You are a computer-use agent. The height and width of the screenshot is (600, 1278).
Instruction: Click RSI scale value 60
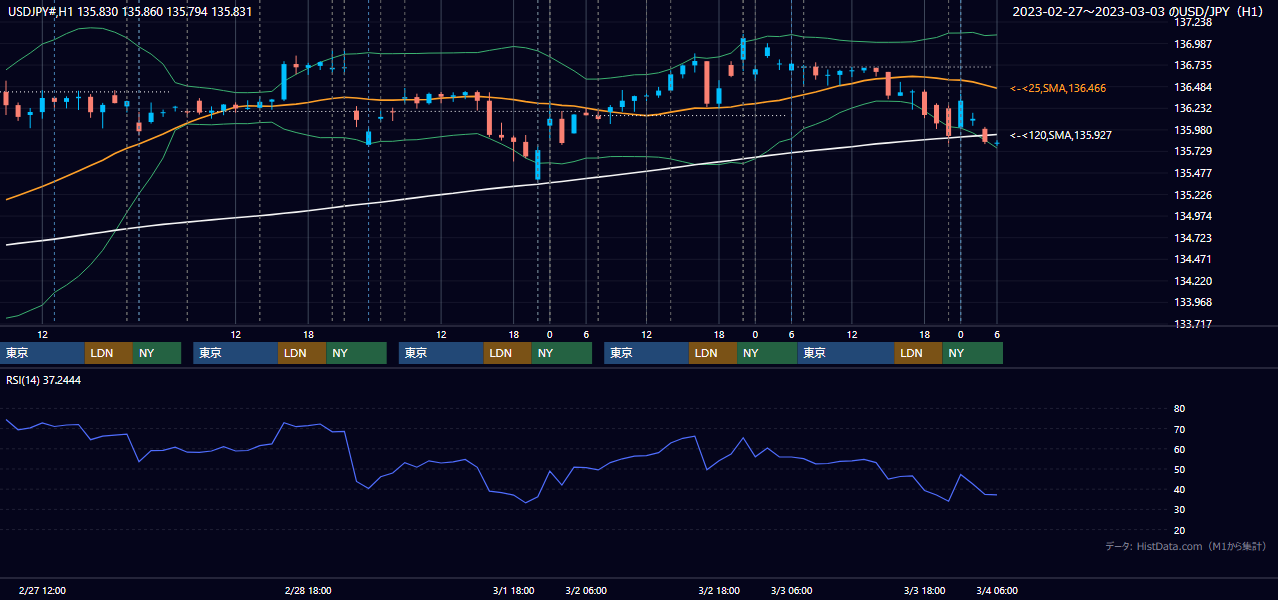click(1179, 449)
